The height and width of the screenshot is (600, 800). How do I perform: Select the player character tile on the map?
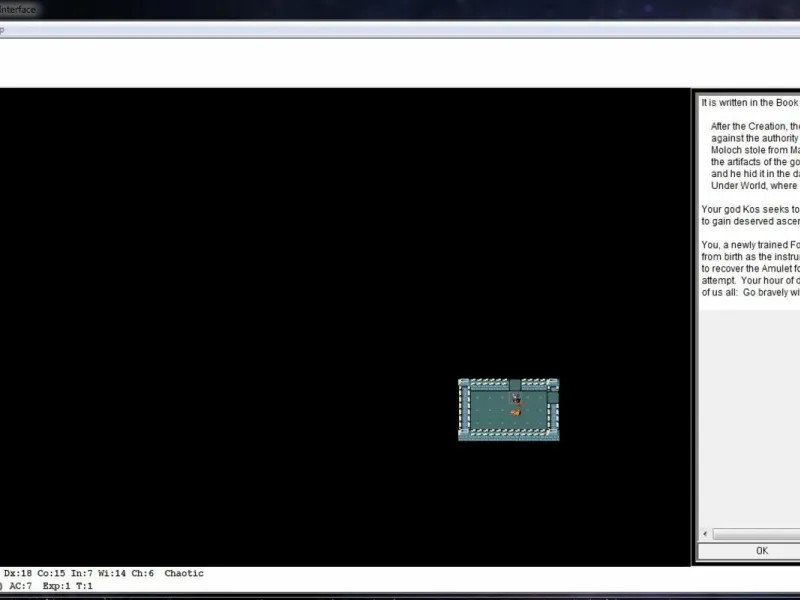click(x=515, y=398)
